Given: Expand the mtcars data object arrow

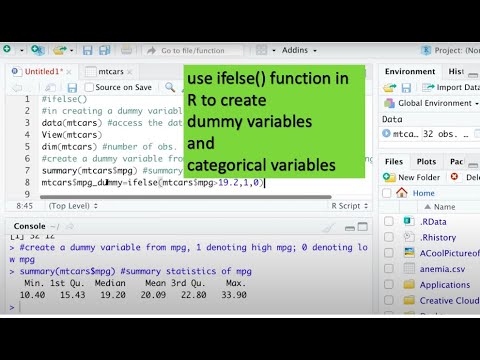Looking at the screenshot, I should point(386,134).
